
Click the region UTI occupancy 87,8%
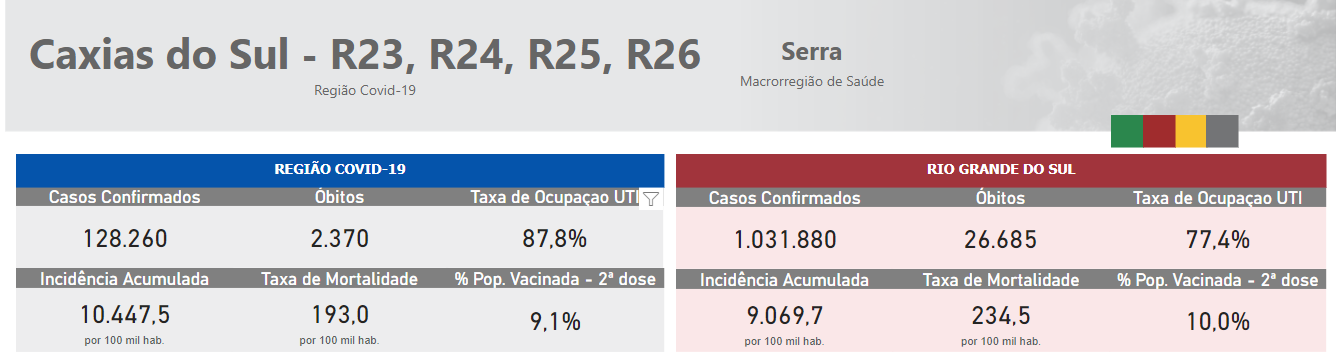[x=555, y=239]
